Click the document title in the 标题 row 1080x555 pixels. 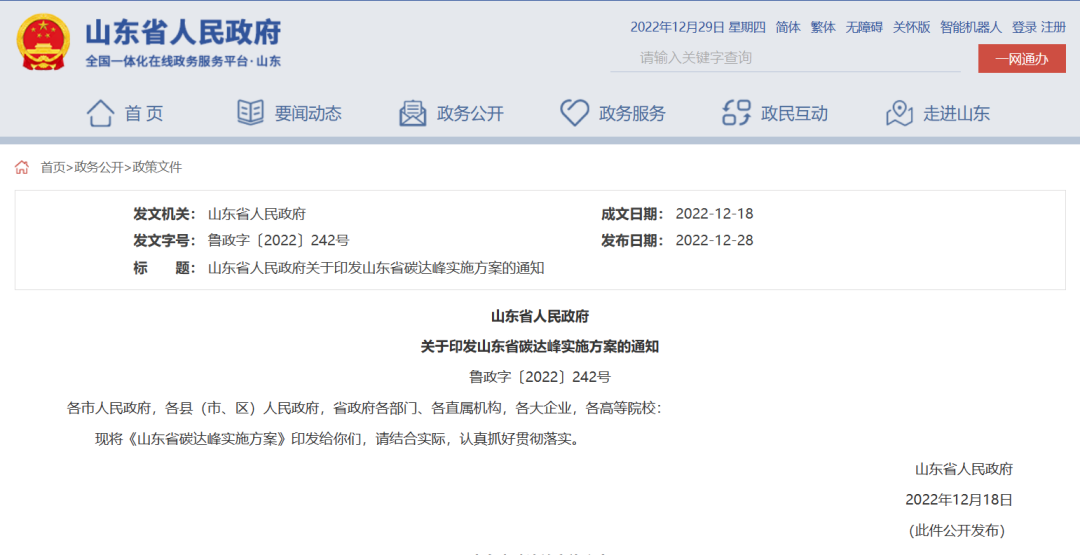pyautogui.click(x=376, y=269)
